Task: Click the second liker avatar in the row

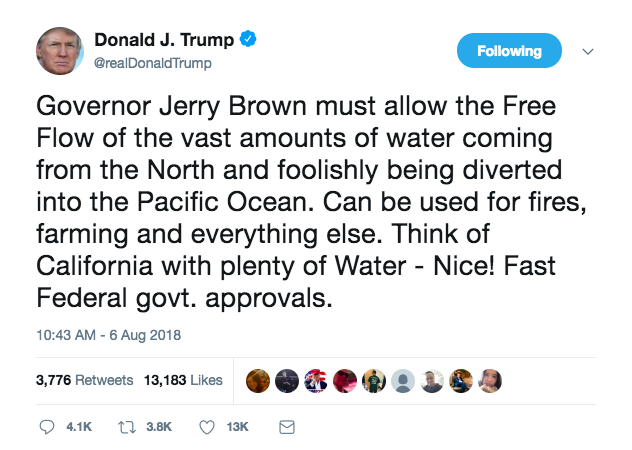Action: [x=288, y=380]
